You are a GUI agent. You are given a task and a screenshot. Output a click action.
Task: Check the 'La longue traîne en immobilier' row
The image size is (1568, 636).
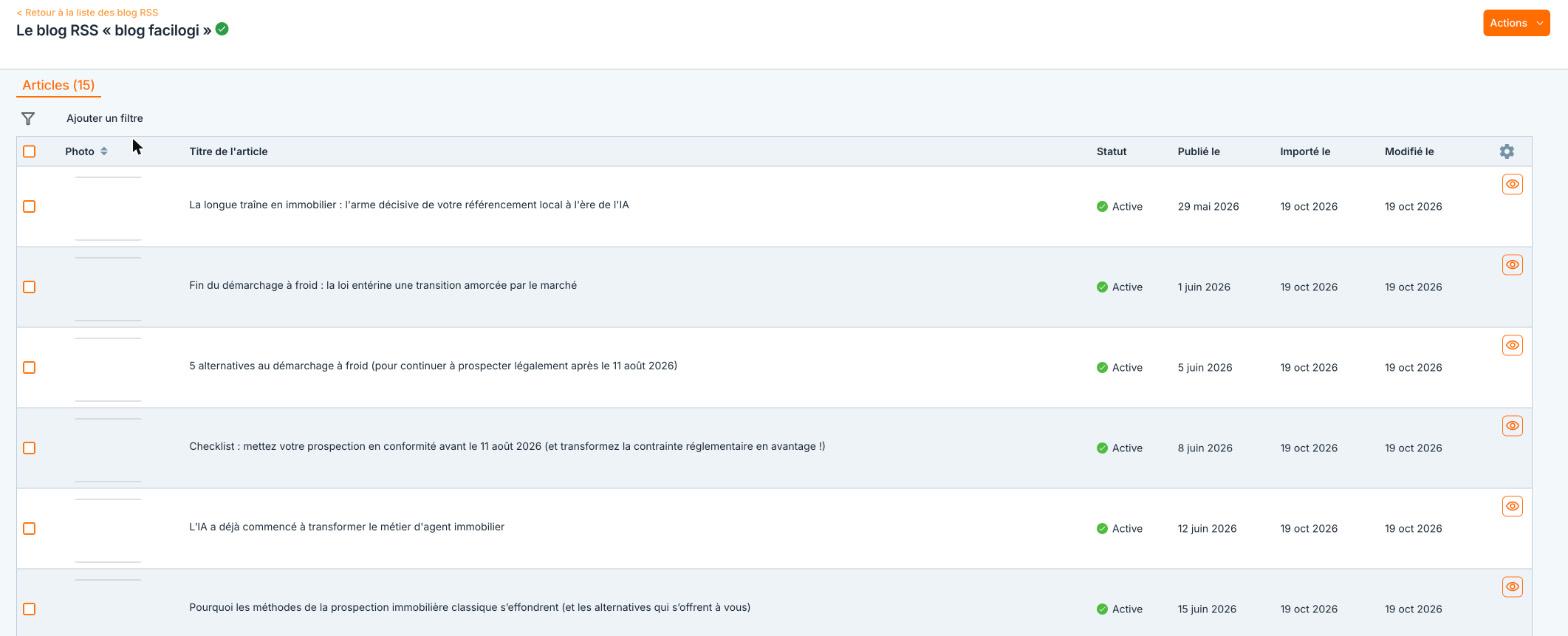[29, 207]
